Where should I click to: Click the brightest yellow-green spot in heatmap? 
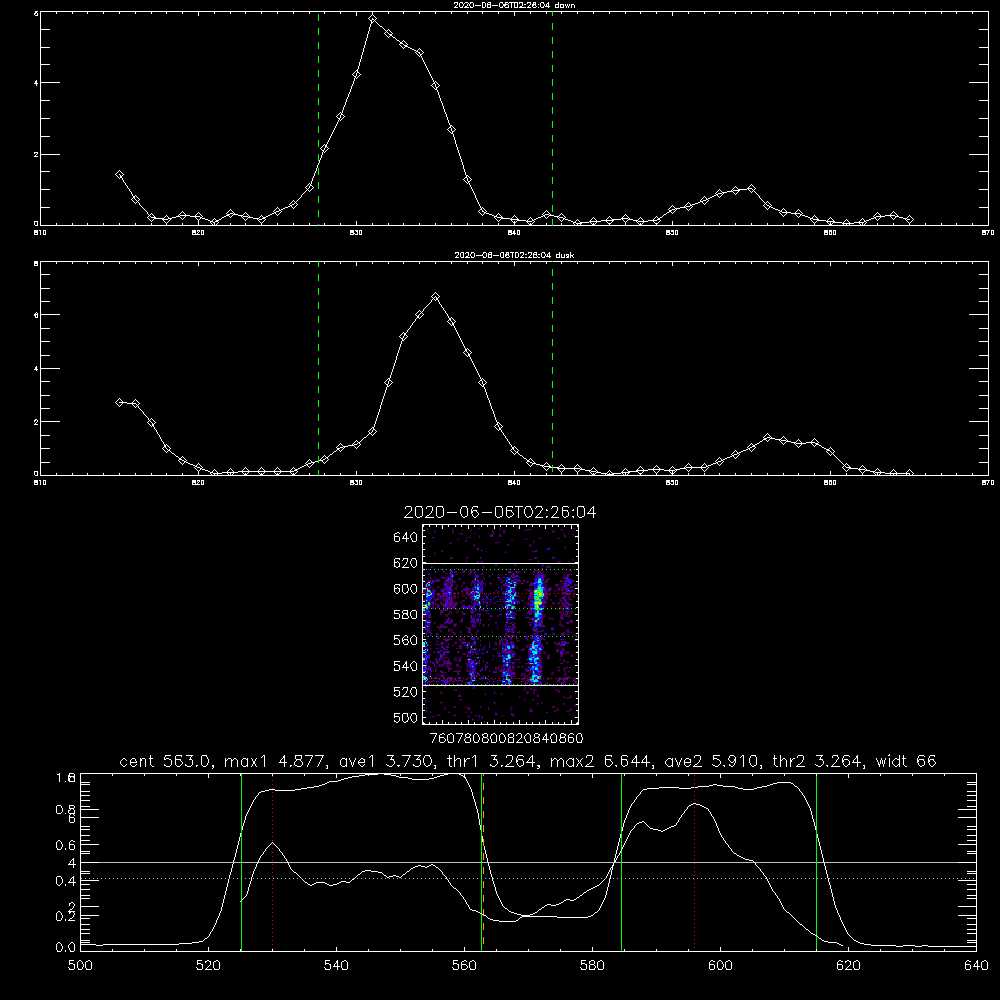(538, 596)
